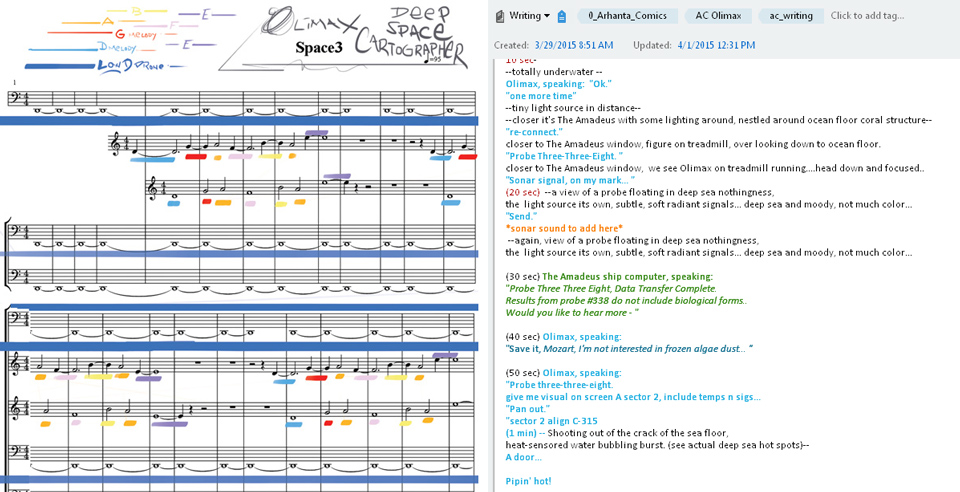Open the Writing notebook dropdown arrow

(547, 16)
